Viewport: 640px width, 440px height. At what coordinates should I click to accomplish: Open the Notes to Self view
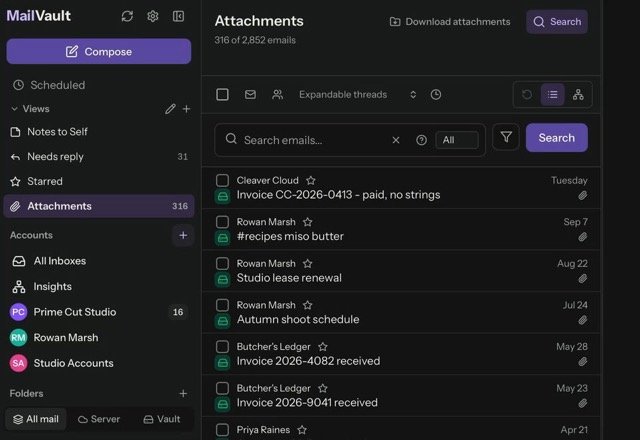point(99,132)
